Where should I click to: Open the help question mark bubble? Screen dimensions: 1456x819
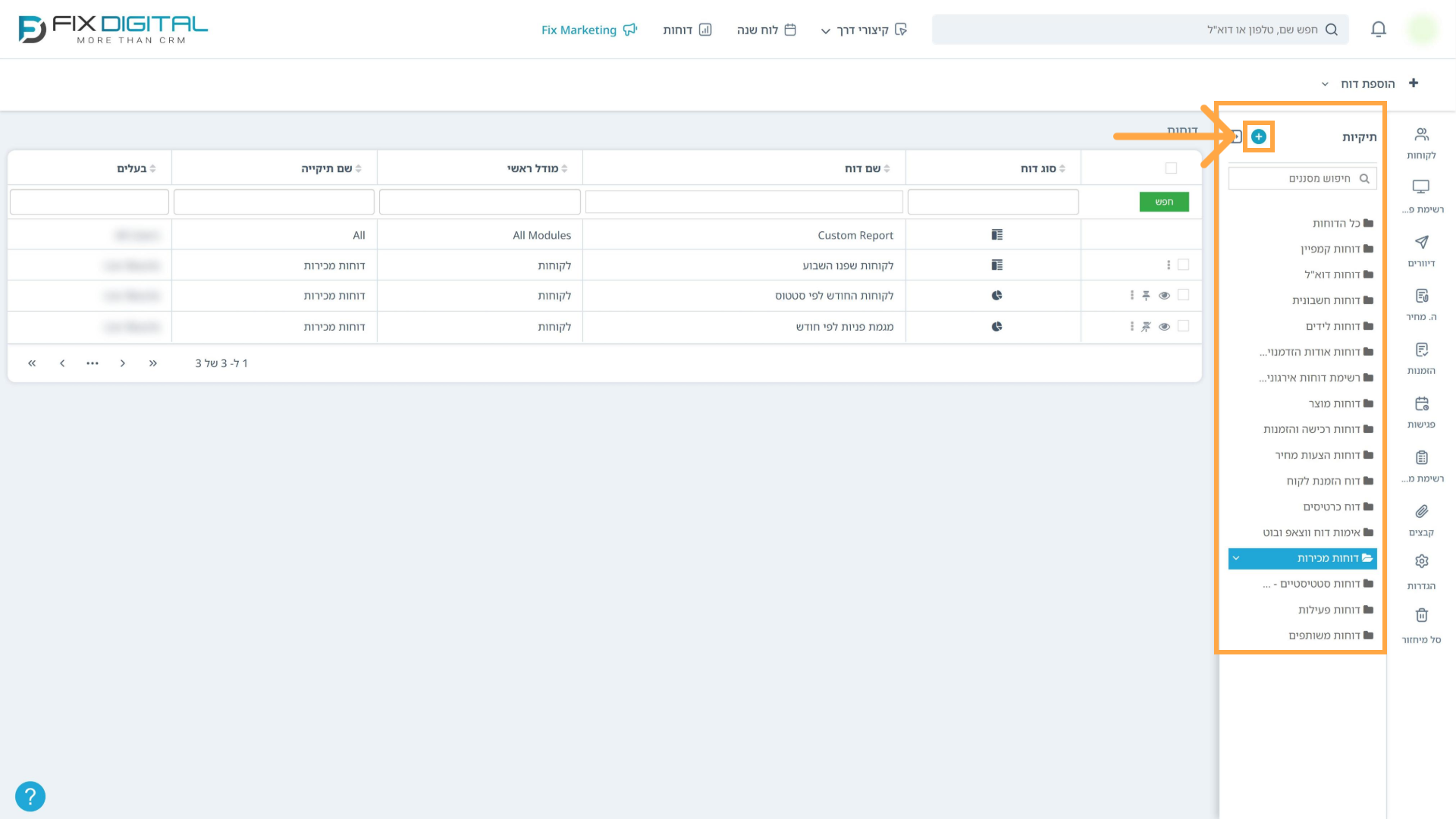(x=30, y=796)
